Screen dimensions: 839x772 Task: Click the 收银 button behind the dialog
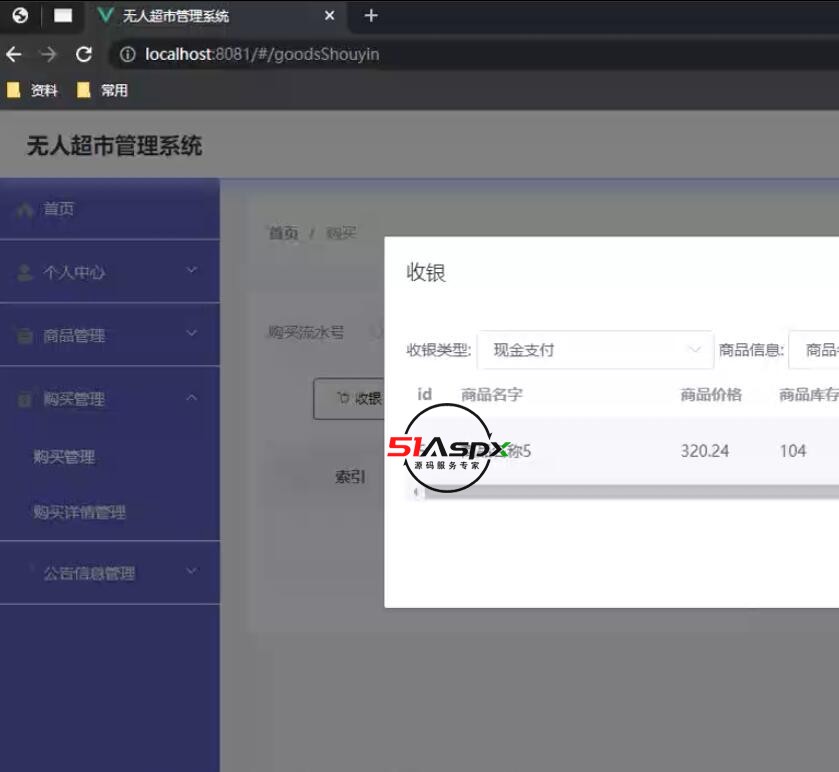(x=351, y=398)
